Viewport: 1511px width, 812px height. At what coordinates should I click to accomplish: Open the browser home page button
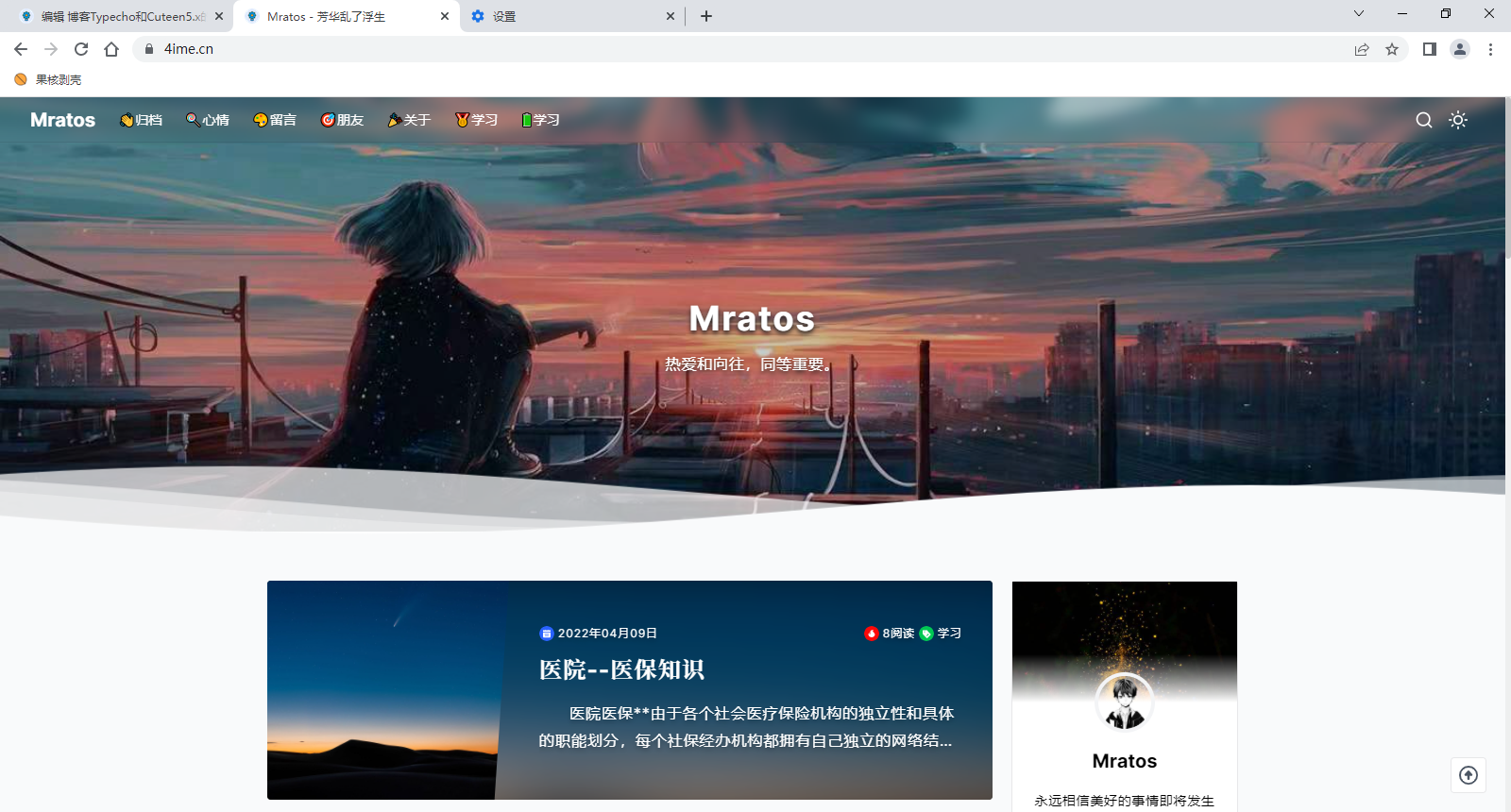pos(111,49)
